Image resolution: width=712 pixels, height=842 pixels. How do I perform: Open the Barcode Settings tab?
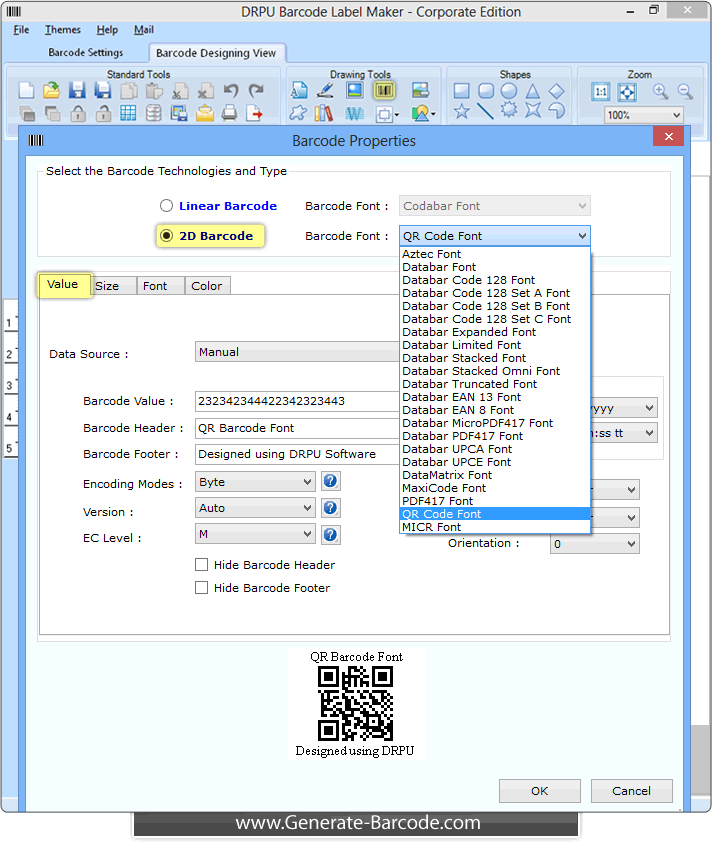click(85, 53)
